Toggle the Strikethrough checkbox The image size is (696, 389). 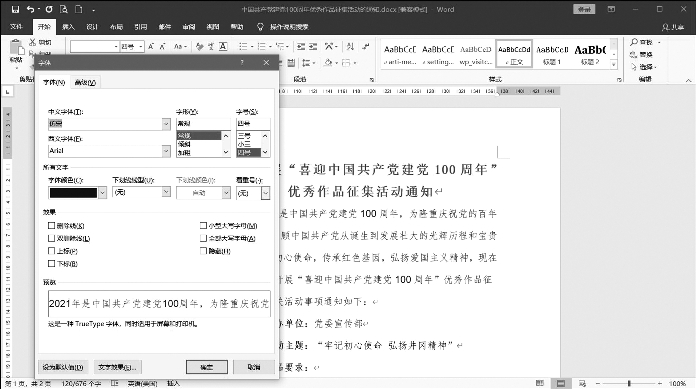(51, 226)
